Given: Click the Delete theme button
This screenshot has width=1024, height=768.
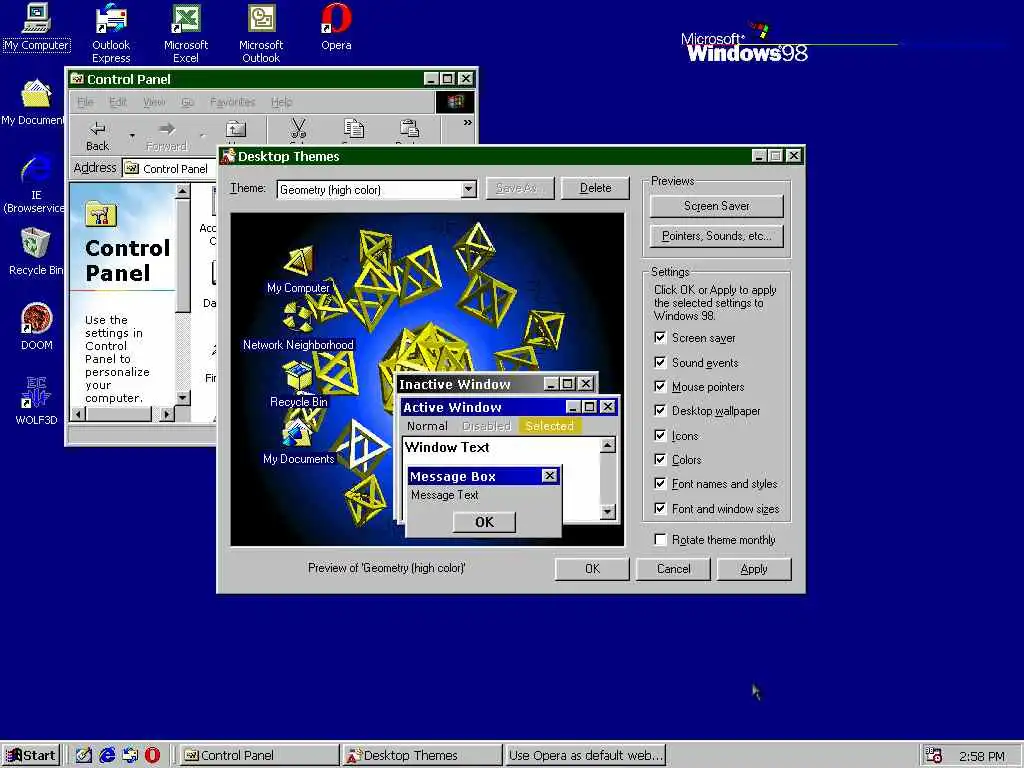Looking at the screenshot, I should pyautogui.click(x=595, y=188).
